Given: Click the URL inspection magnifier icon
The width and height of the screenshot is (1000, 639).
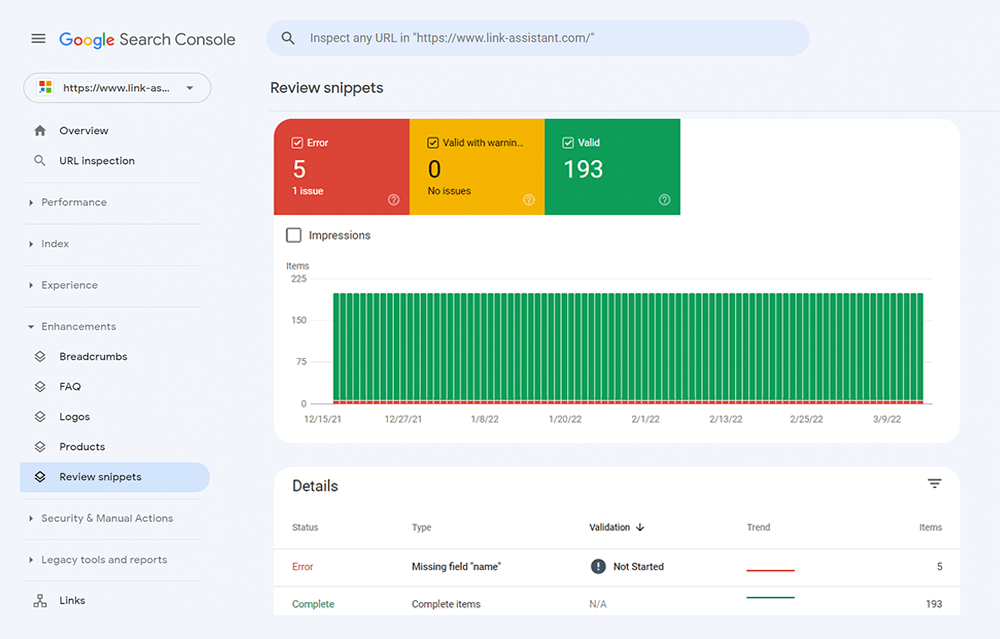Looking at the screenshot, I should coord(40,161).
